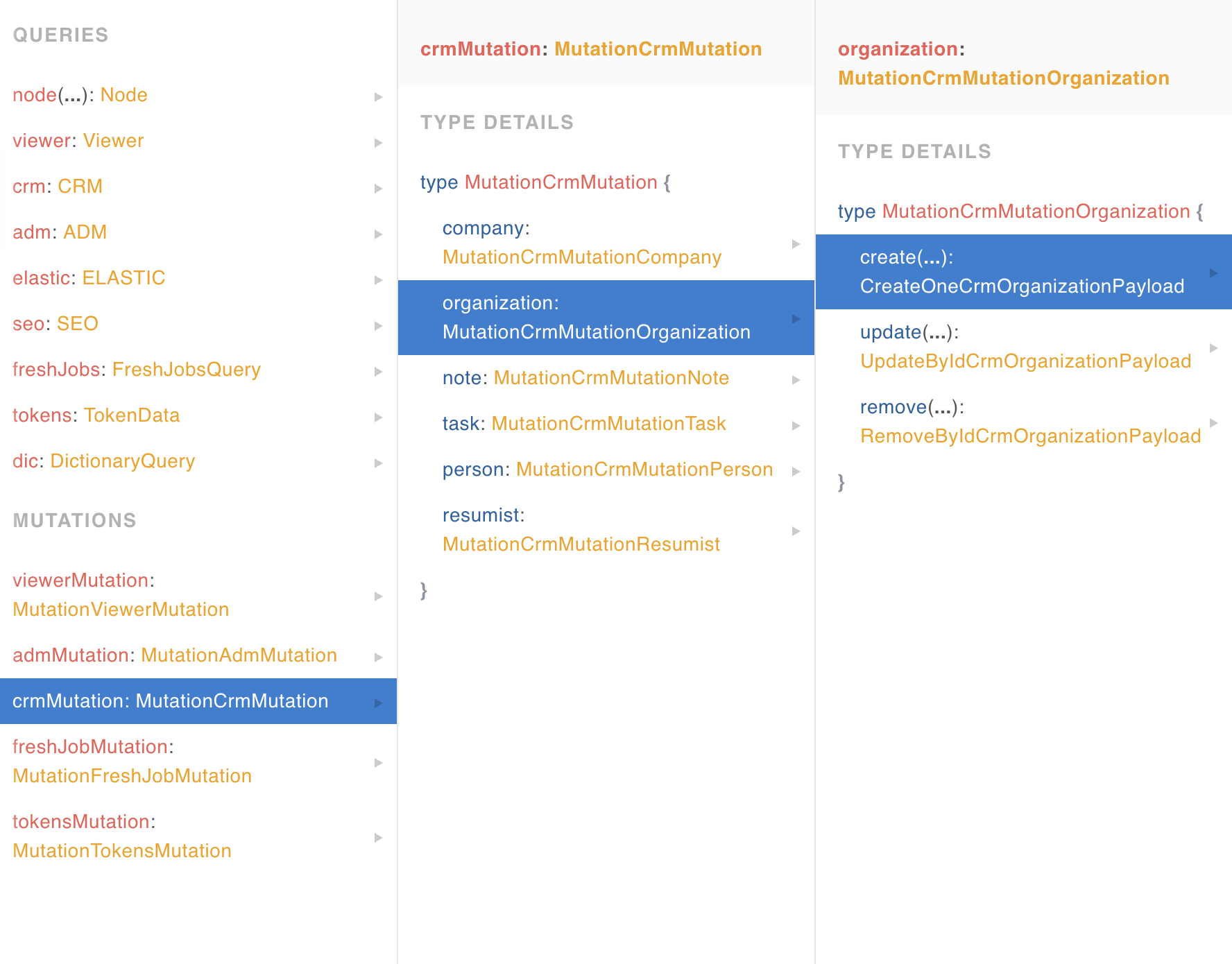Expand the node(...) query arrow

(378, 96)
